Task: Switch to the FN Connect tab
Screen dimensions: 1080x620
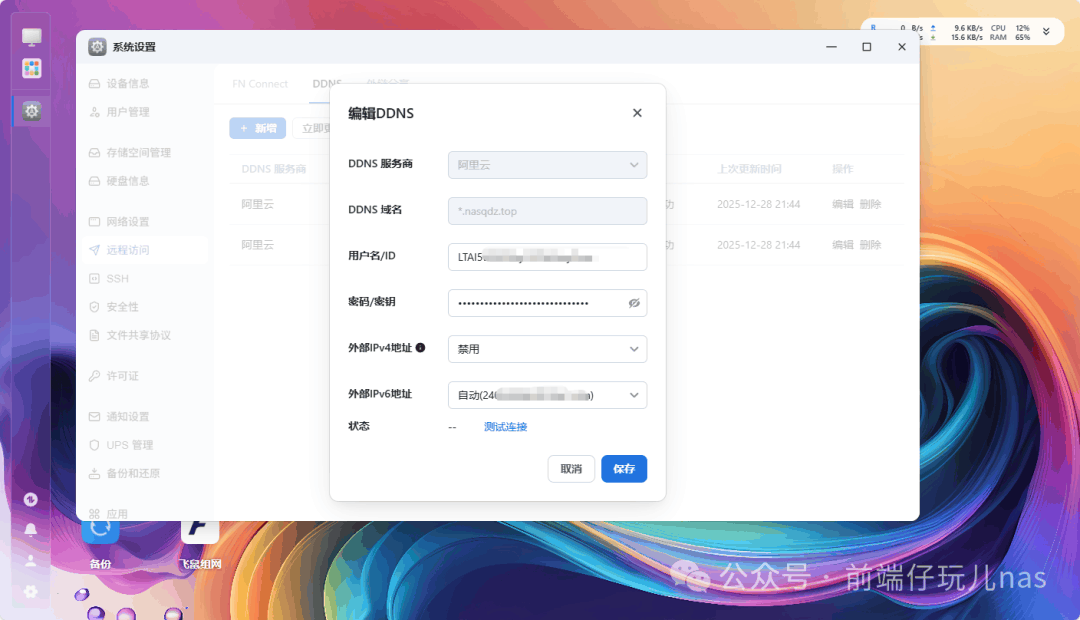Action: (x=260, y=84)
